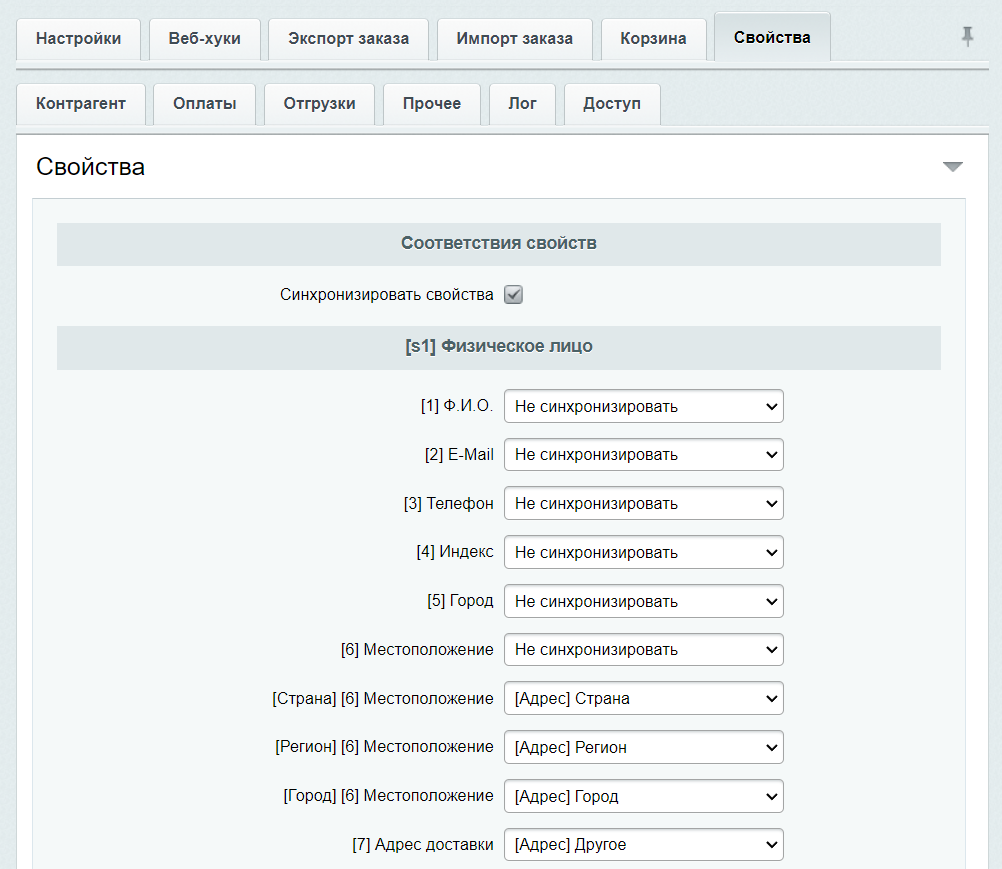Open the Доступ tab

coord(611,104)
